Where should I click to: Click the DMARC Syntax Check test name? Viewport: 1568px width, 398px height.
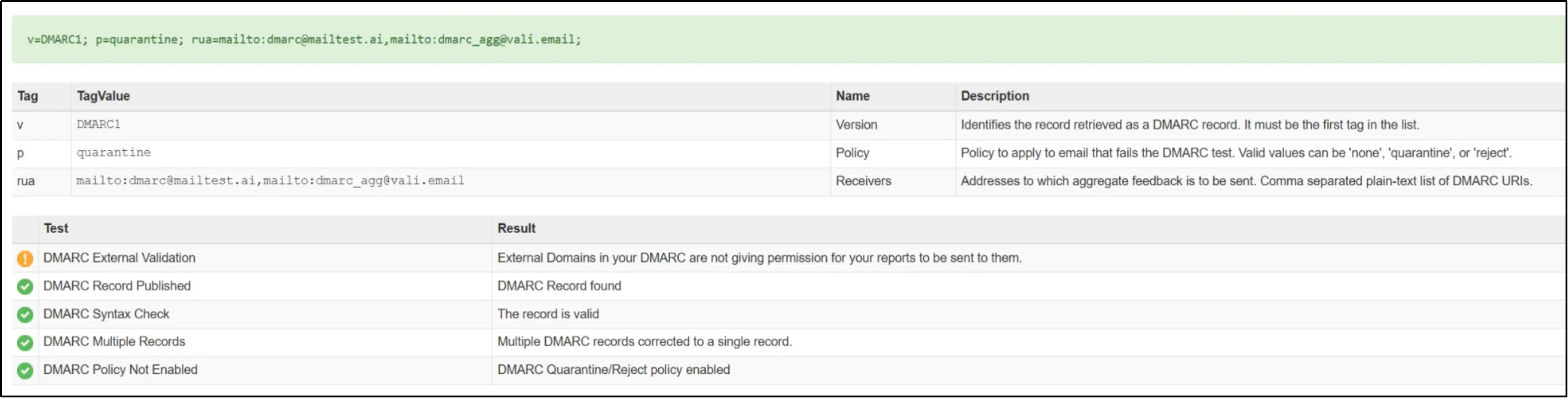tap(106, 315)
